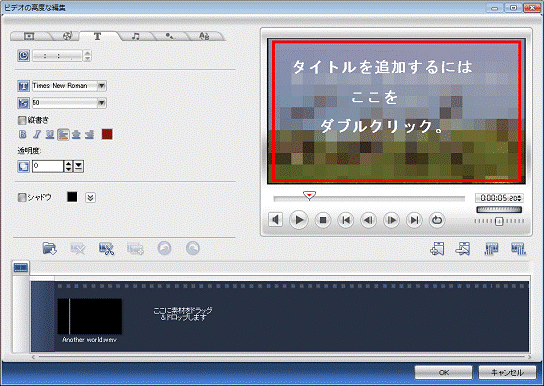Align title text to the right
The width and height of the screenshot is (544, 386).
[x=90, y=134]
